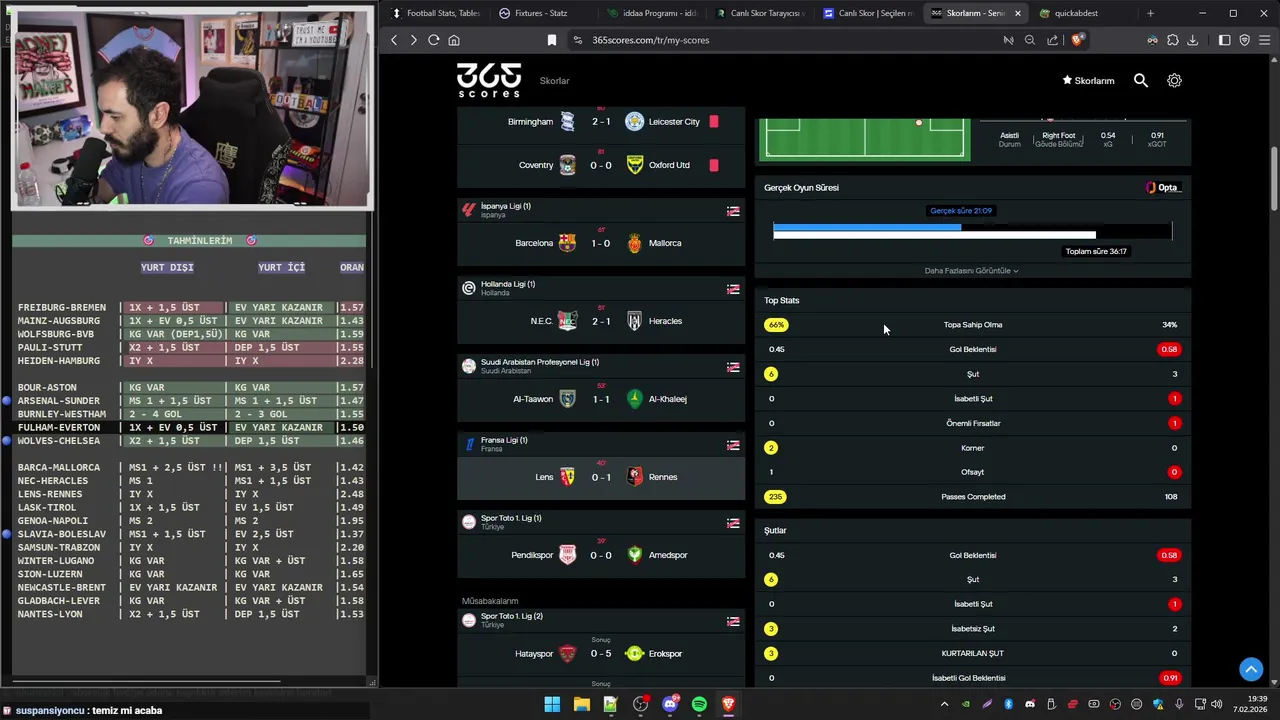Toggle the pin flag for Spor Toto 1. Lig (2)
This screenshot has height=720, width=1280.
click(733, 621)
